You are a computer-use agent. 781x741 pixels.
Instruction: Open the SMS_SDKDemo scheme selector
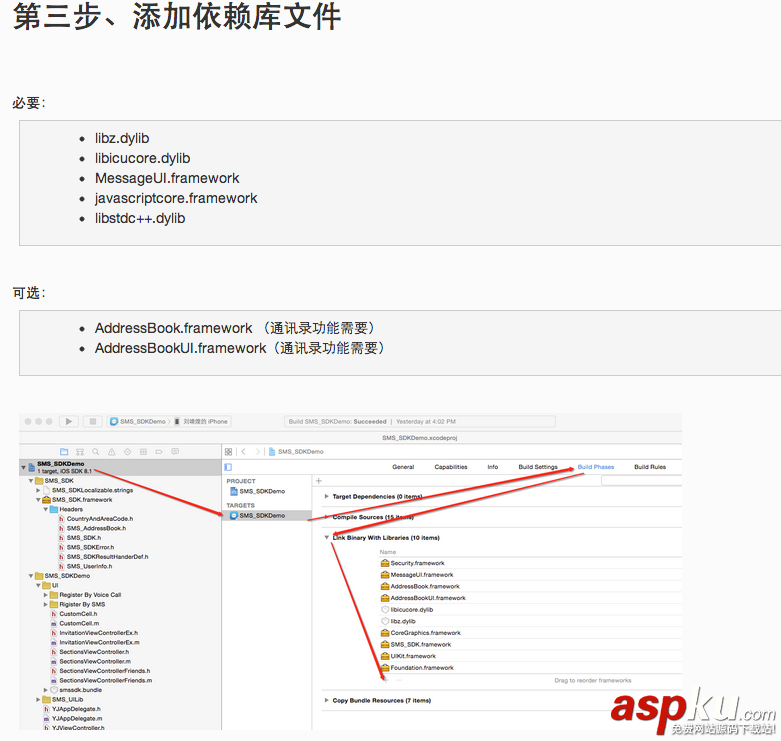pyautogui.click(x=138, y=421)
